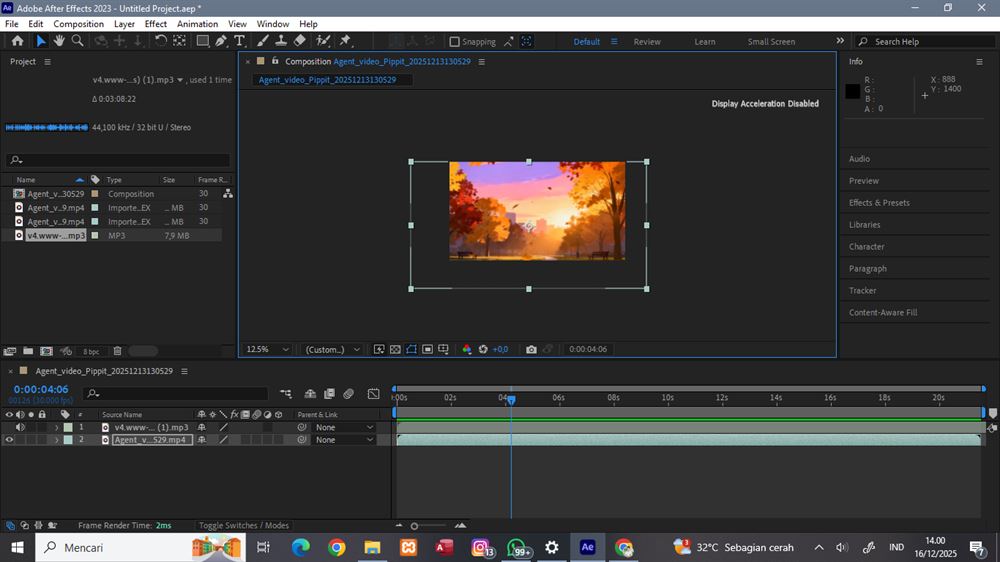
Task: Select the Clone Stamp tool
Action: 281,41
